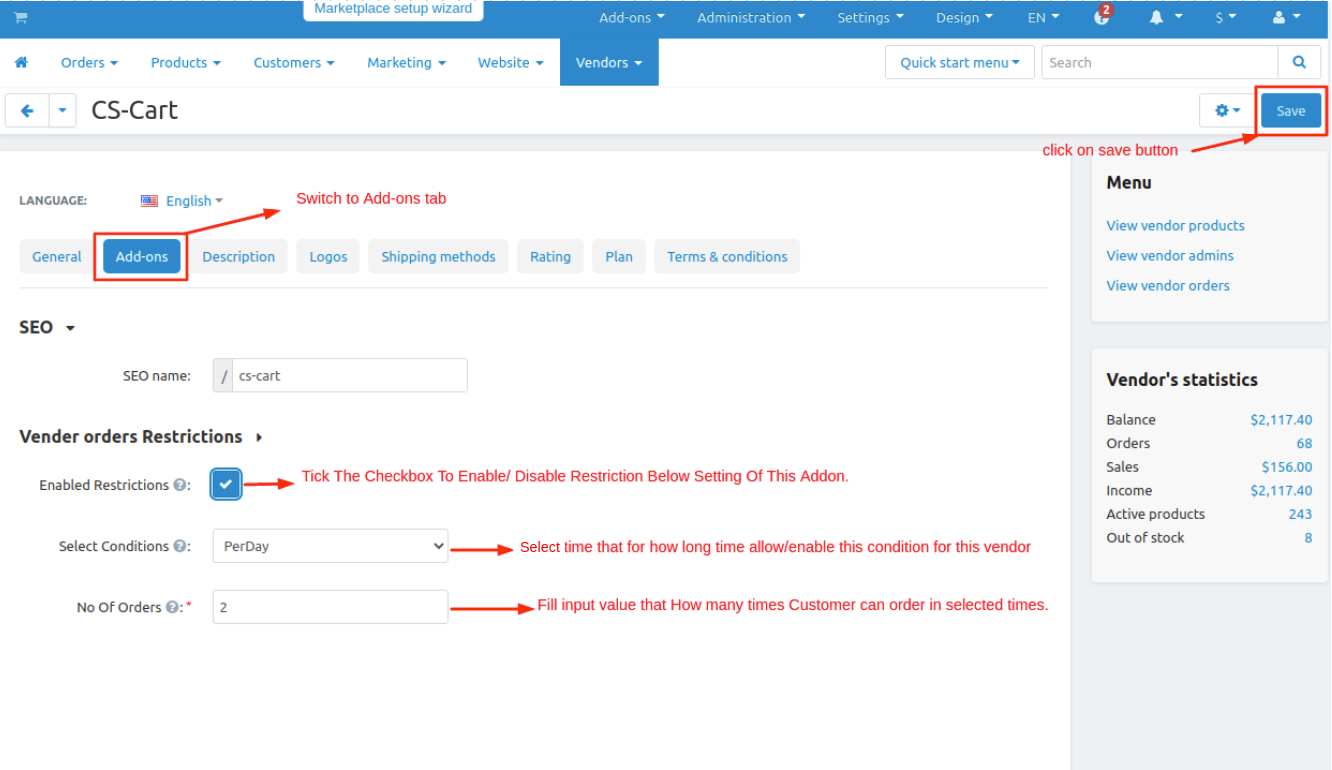Switch to the Shipping methods tab
Screen dimensions: 1332x770
pyautogui.click(x=438, y=256)
